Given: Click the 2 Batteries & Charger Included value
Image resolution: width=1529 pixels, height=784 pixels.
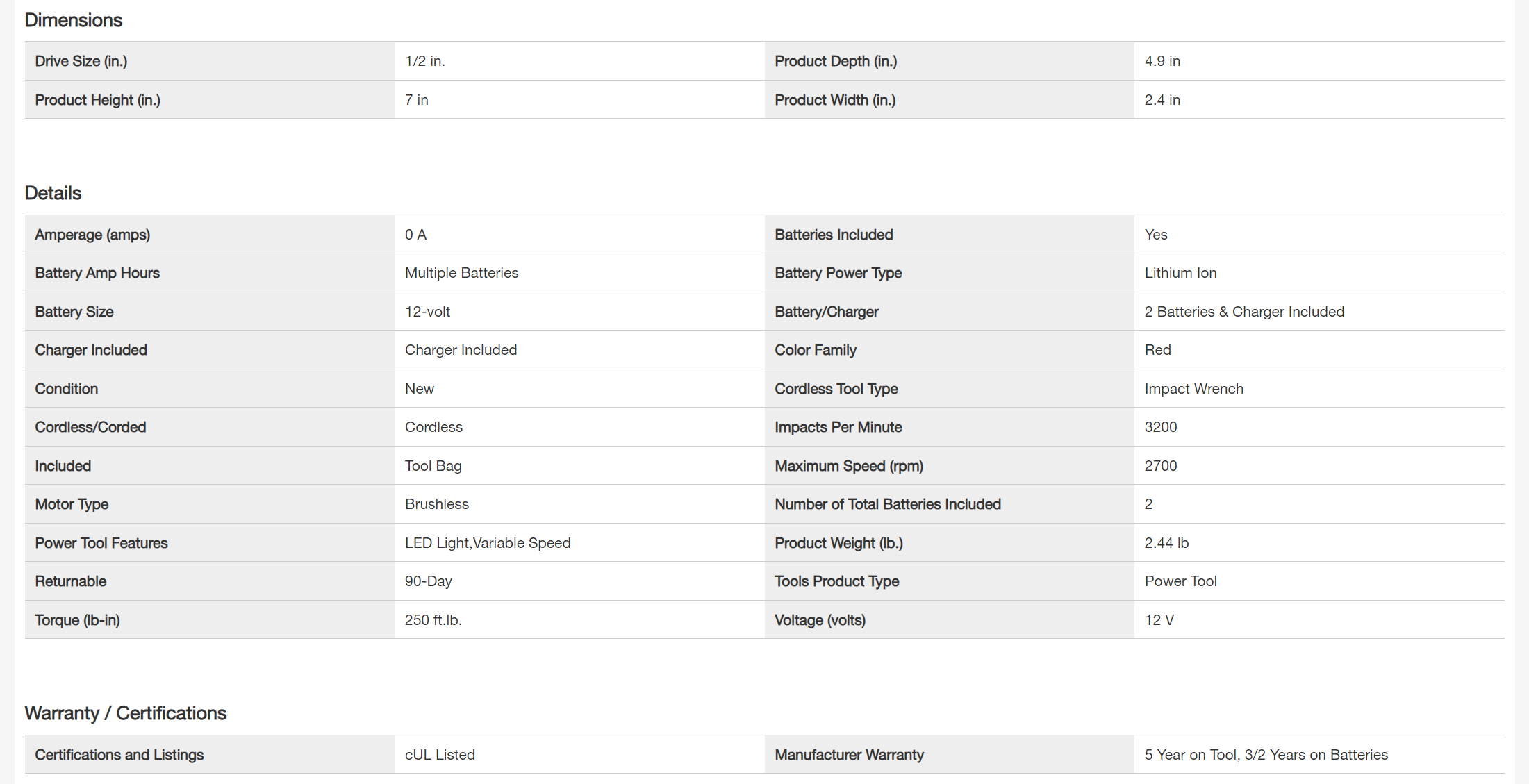Looking at the screenshot, I should (1244, 312).
